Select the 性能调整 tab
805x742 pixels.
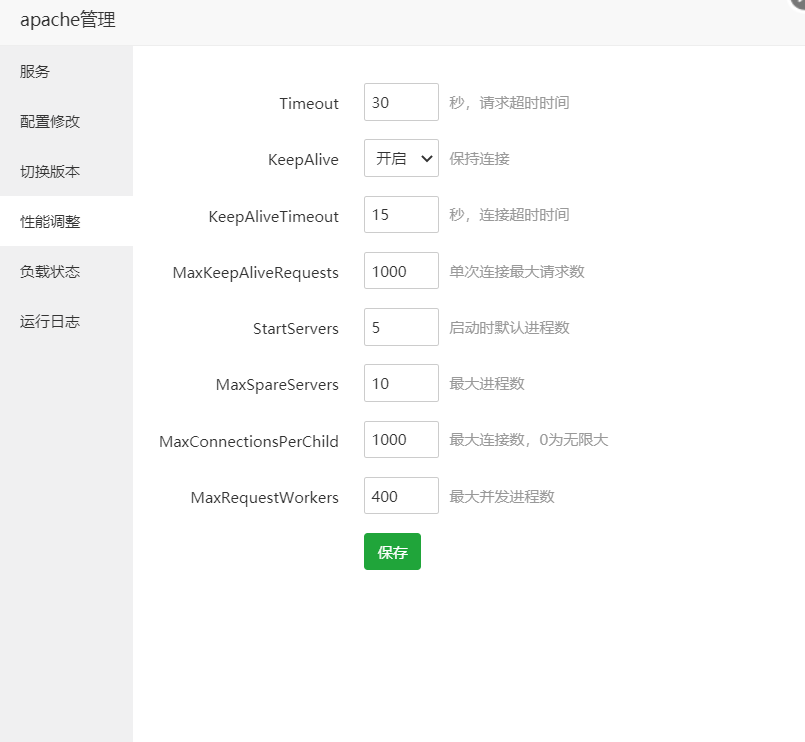pos(66,221)
